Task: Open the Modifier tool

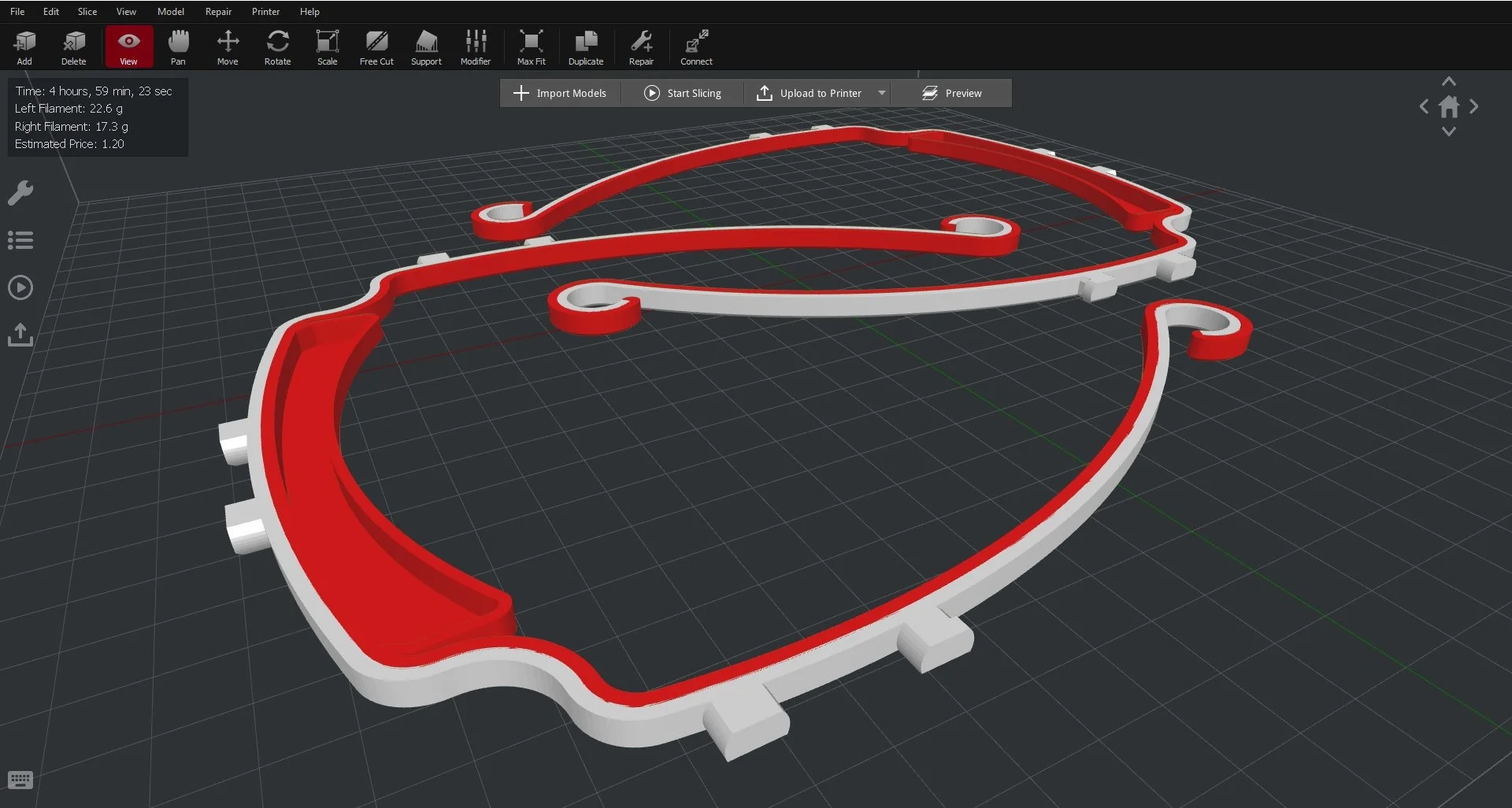Action: pyautogui.click(x=476, y=46)
